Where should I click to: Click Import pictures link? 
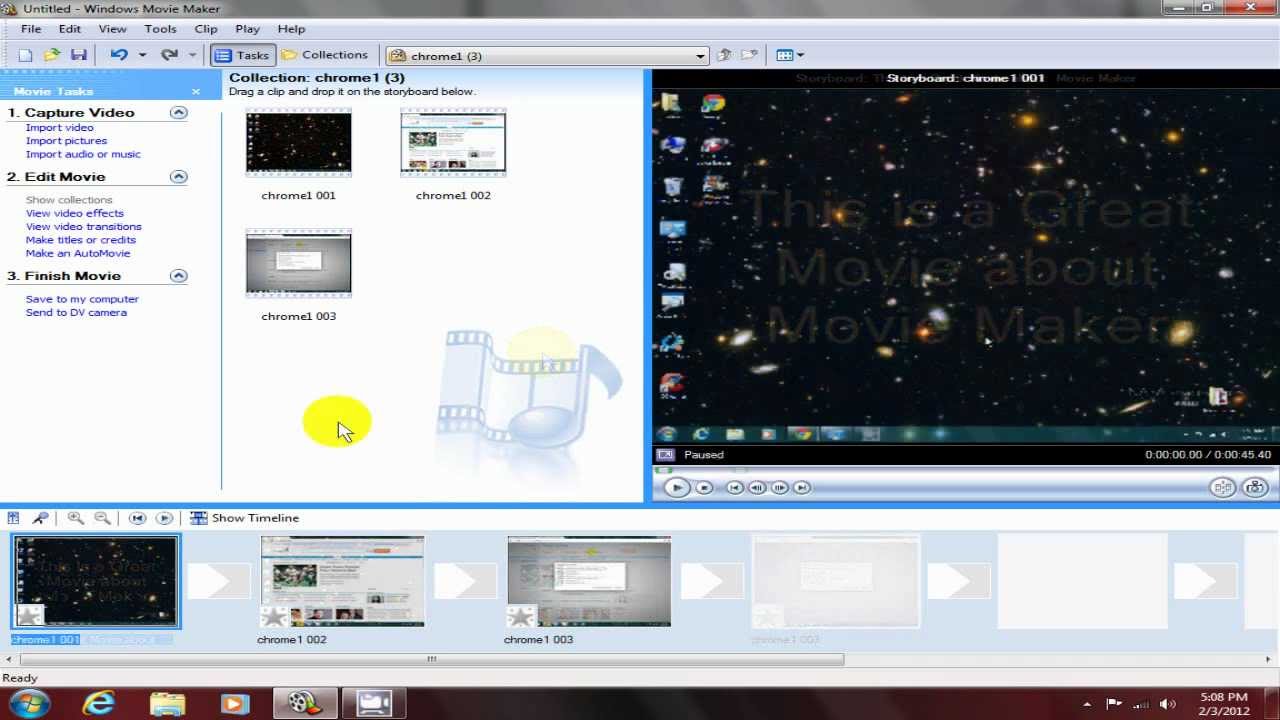point(66,141)
